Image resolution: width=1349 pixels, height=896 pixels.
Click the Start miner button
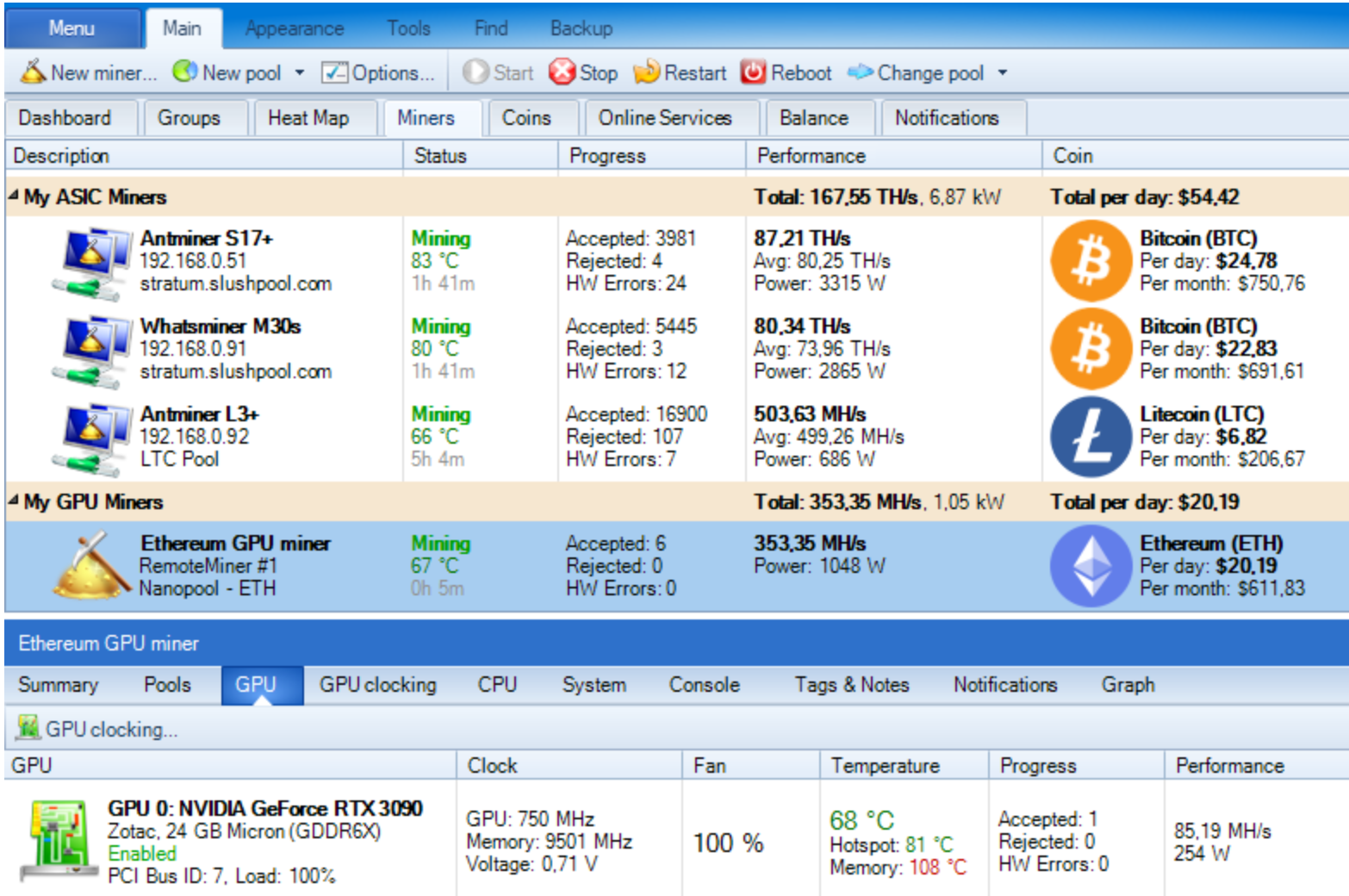499,73
